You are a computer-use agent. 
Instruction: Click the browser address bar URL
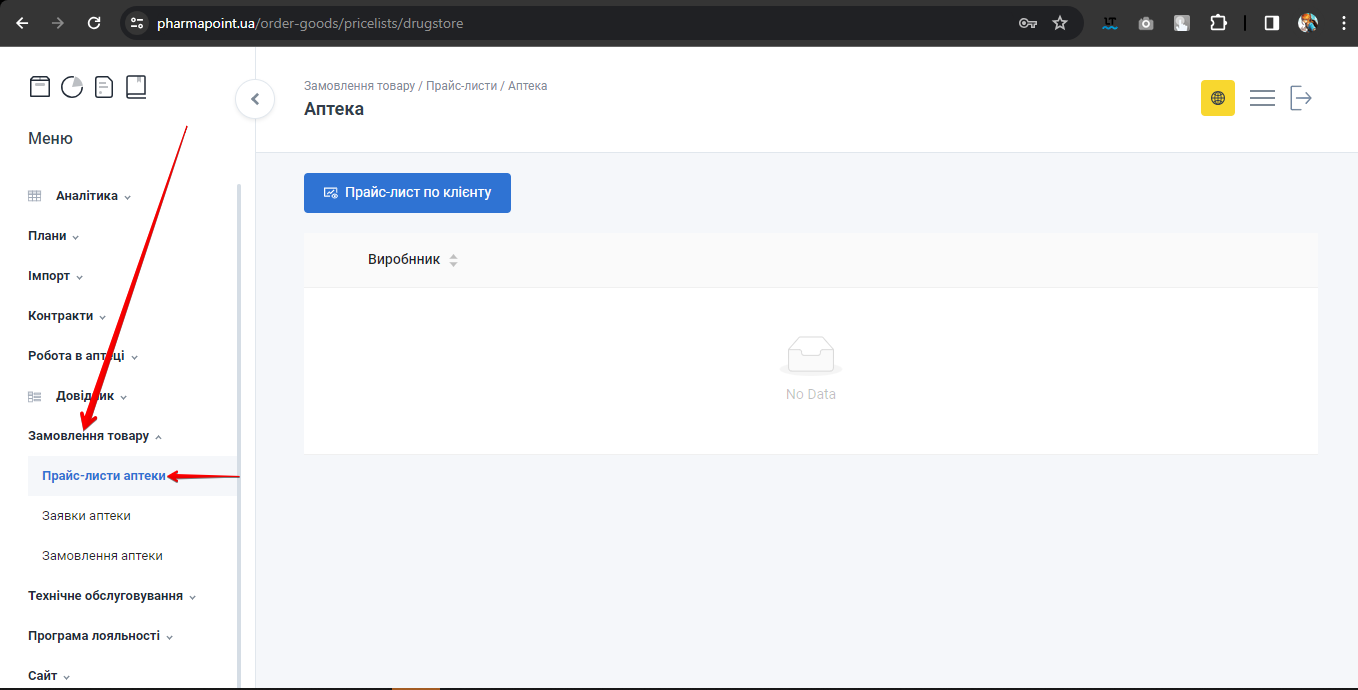[x=310, y=23]
